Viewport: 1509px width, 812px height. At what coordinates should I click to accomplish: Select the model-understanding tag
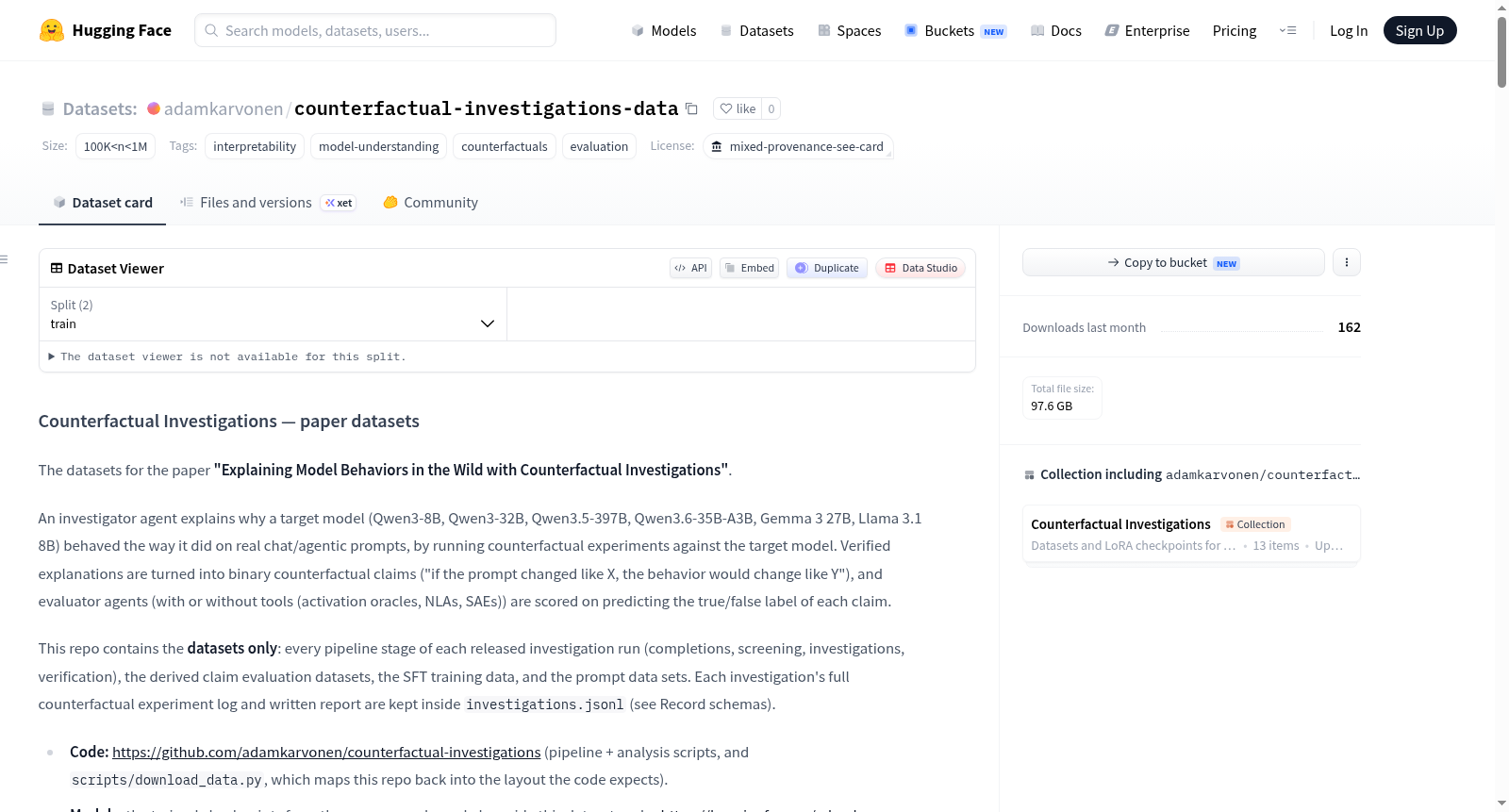tap(378, 146)
